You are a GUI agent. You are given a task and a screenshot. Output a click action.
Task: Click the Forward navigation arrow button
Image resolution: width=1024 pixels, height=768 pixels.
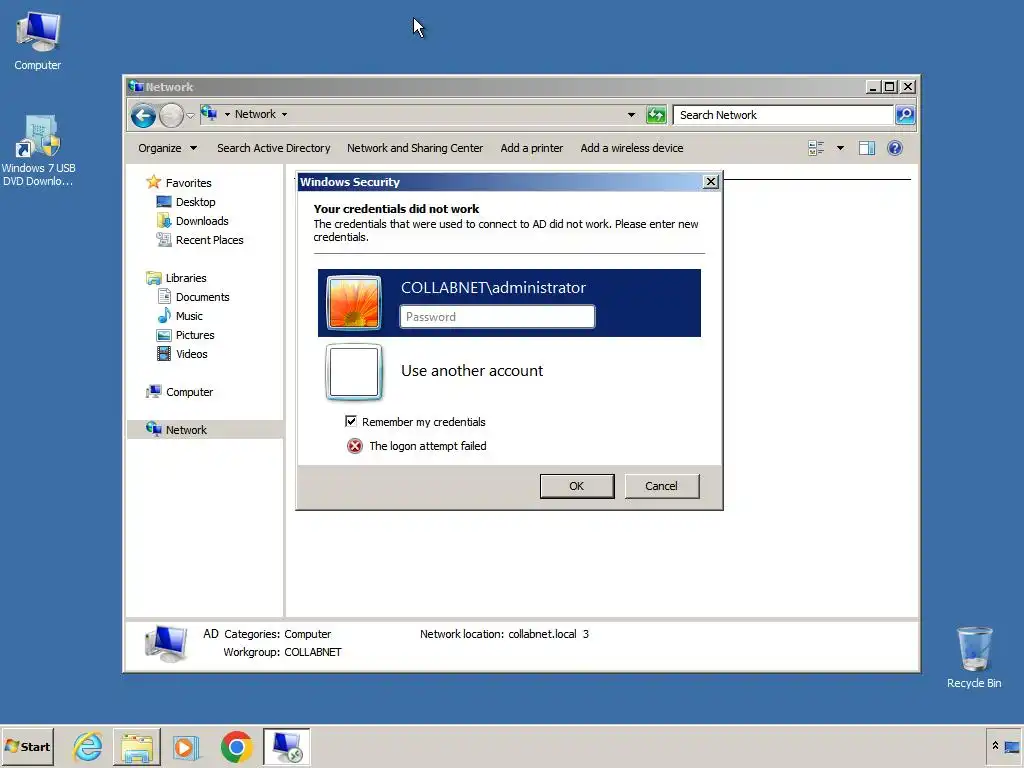point(171,116)
